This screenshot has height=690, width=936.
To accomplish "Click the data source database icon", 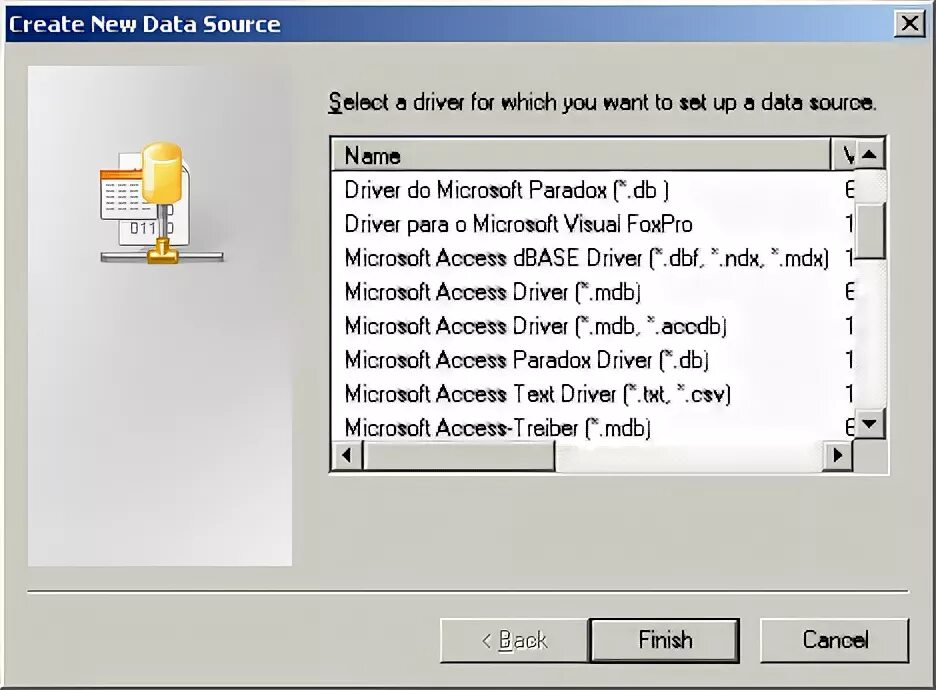I will pos(162,203).
